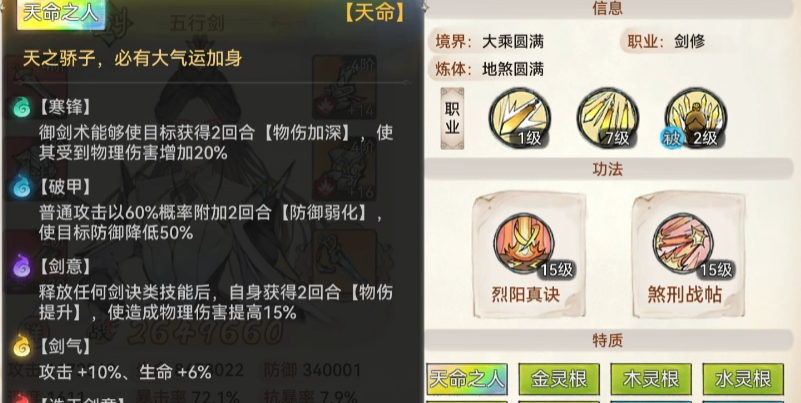This screenshot has height=403, width=801.
Task: Select the 金灵根 trait button
Action: [559, 380]
